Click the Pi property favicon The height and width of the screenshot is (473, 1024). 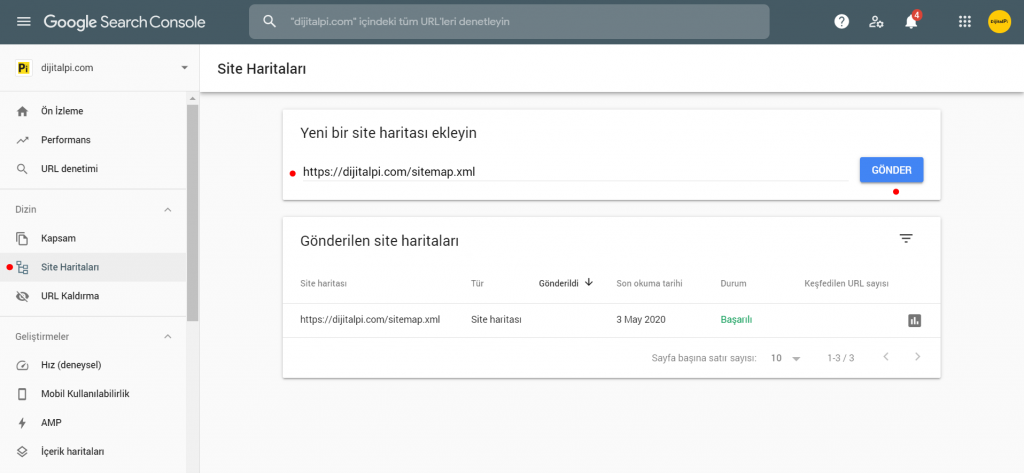(x=24, y=68)
